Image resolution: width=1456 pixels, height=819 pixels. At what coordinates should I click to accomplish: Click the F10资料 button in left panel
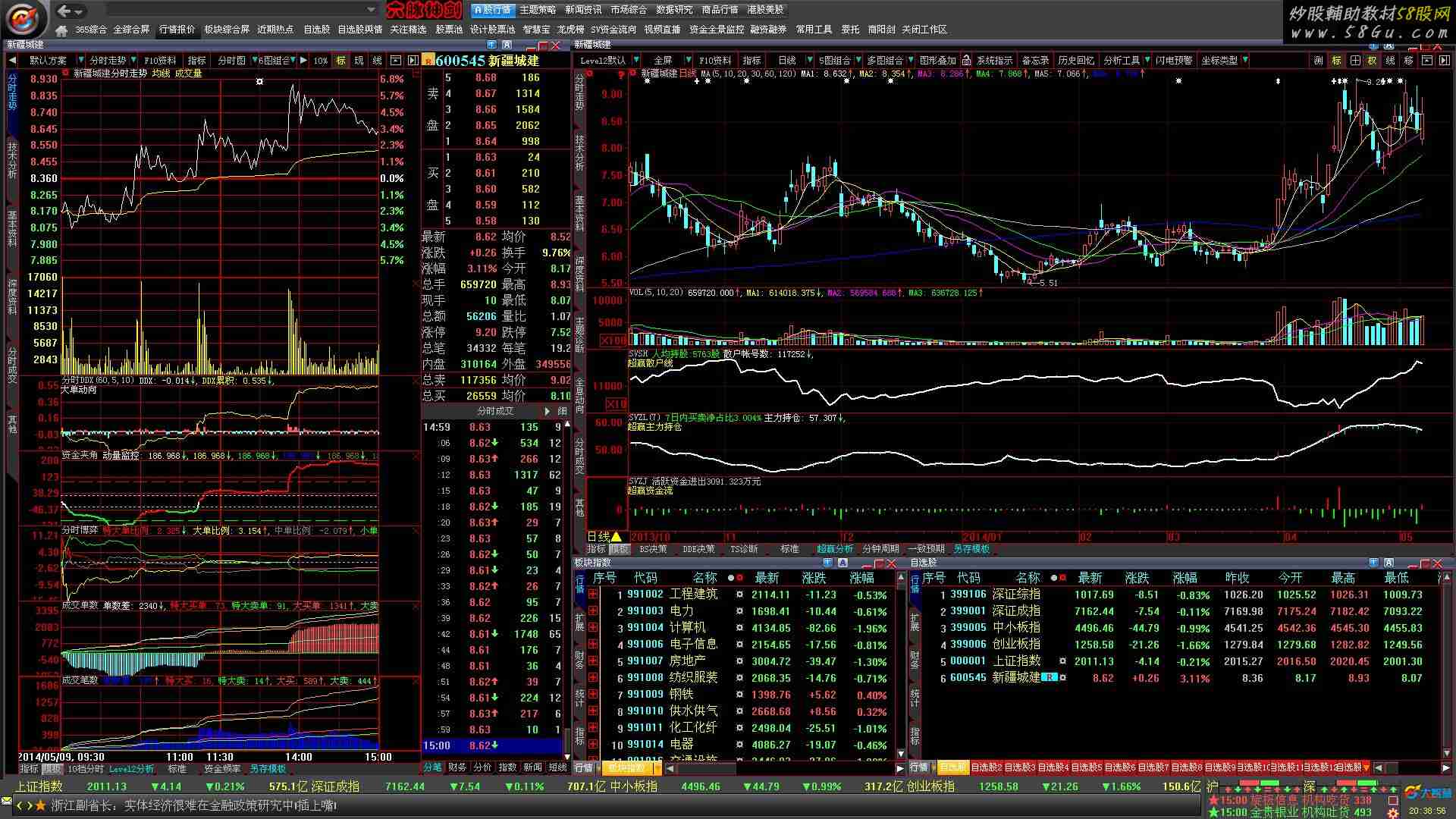pyautogui.click(x=160, y=61)
